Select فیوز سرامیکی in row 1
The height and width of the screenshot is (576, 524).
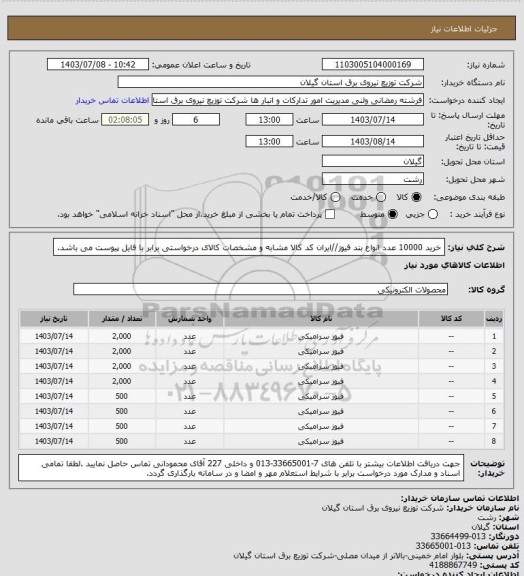(321, 336)
